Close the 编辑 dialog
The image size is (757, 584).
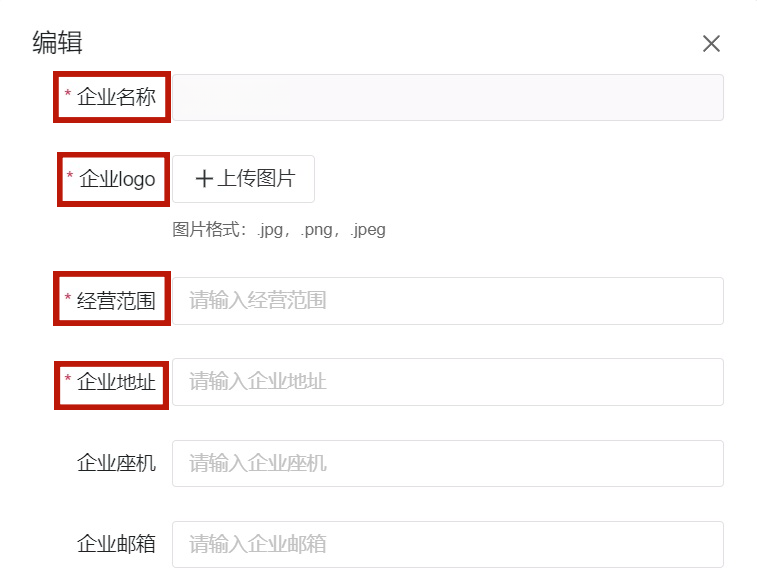point(711,43)
